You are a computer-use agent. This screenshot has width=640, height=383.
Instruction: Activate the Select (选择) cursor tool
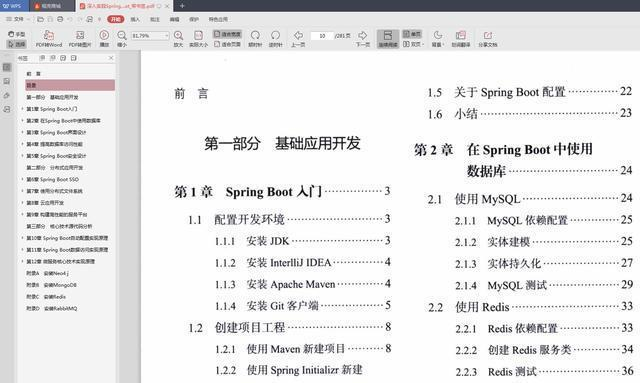[17, 44]
